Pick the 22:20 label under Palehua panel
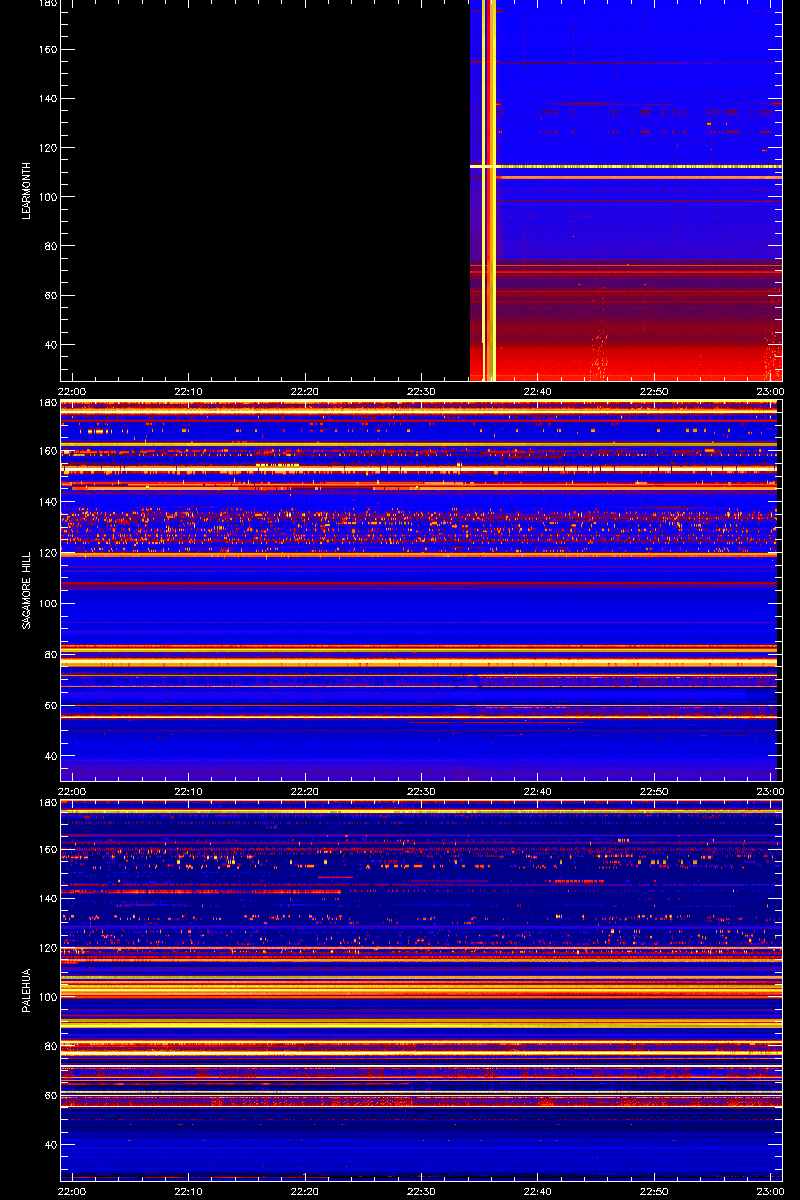 tap(305, 1191)
